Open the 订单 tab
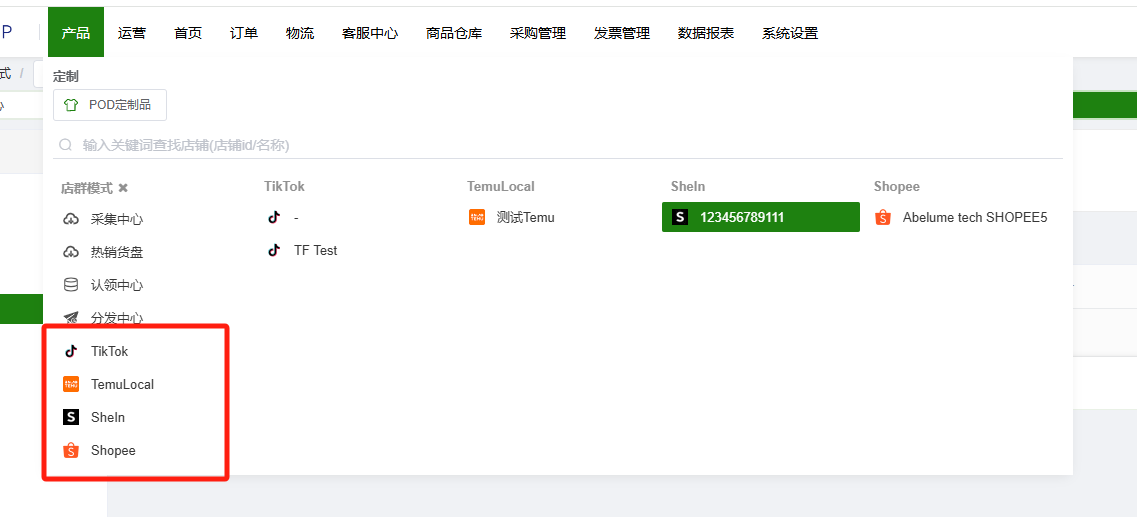 point(244,33)
